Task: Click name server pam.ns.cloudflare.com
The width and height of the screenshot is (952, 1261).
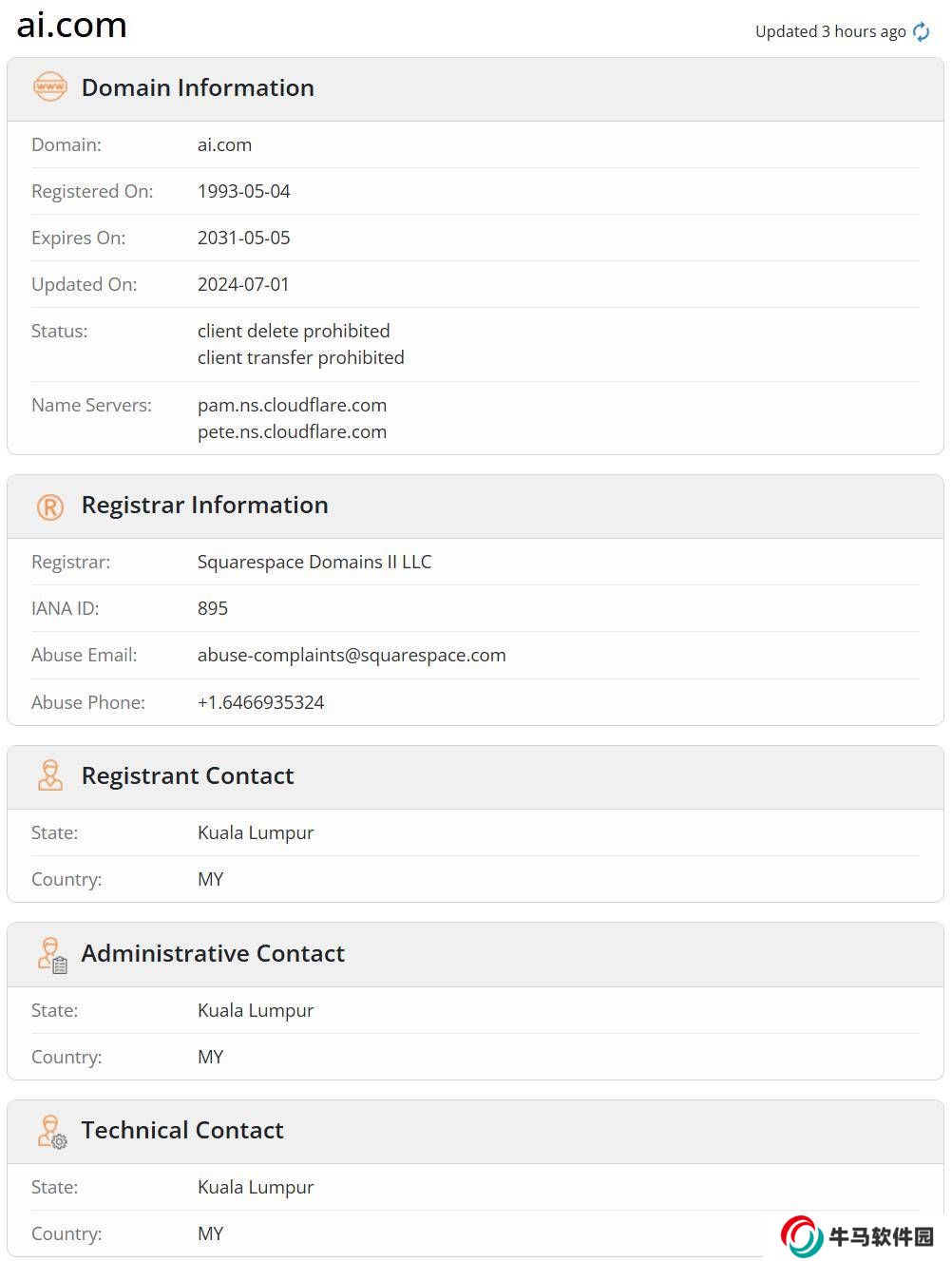Action: click(292, 405)
